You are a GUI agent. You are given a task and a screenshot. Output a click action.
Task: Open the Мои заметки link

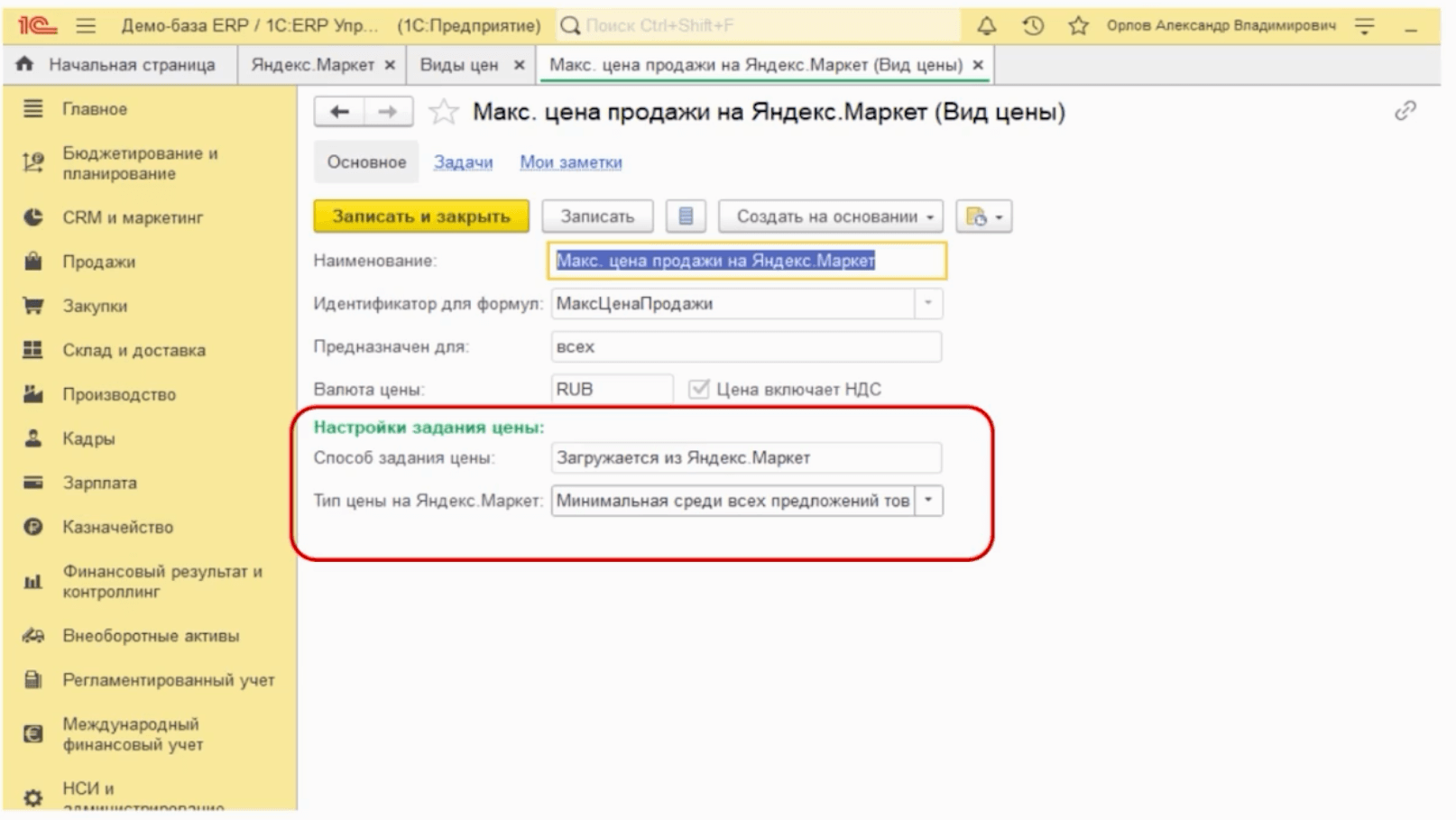pyautogui.click(x=570, y=162)
